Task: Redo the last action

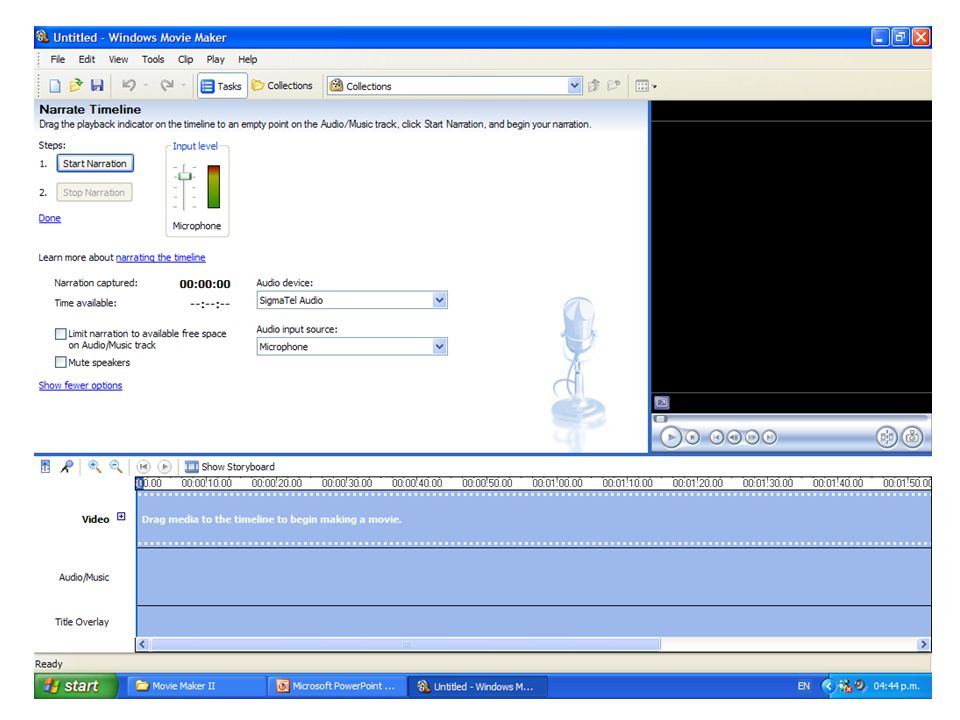Action: click(x=167, y=86)
